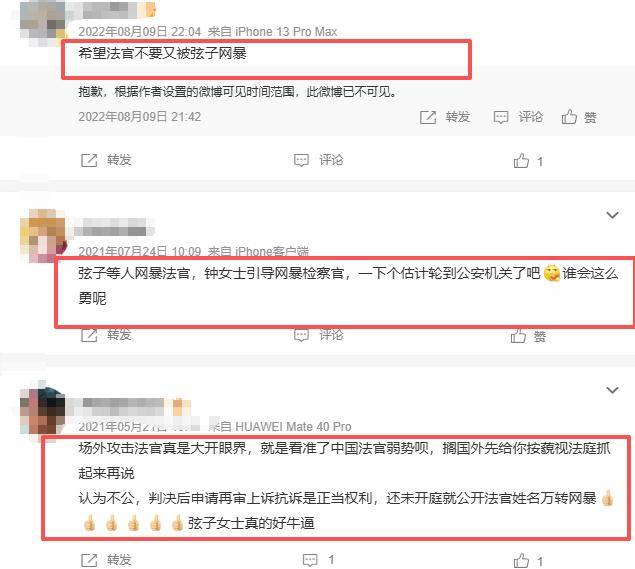Like first post showing 1 like
The height and width of the screenshot is (569, 635).
pos(521,161)
